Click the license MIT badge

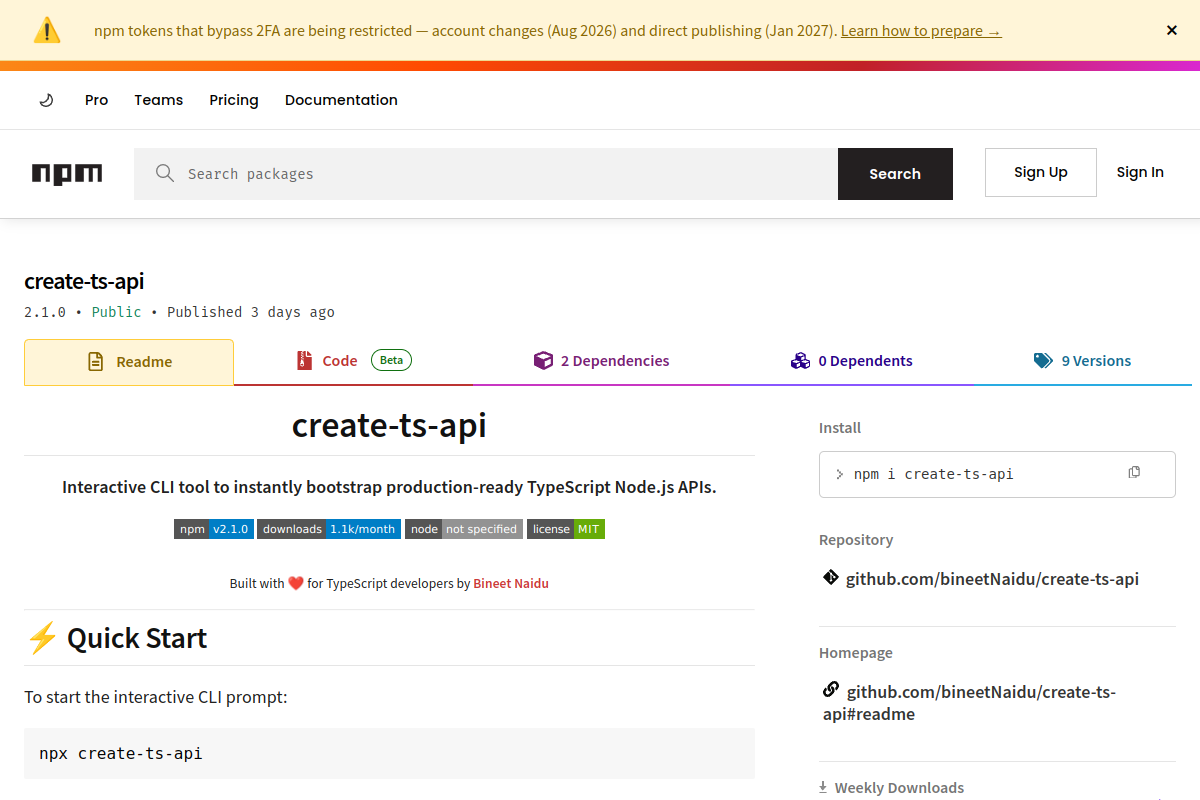566,529
